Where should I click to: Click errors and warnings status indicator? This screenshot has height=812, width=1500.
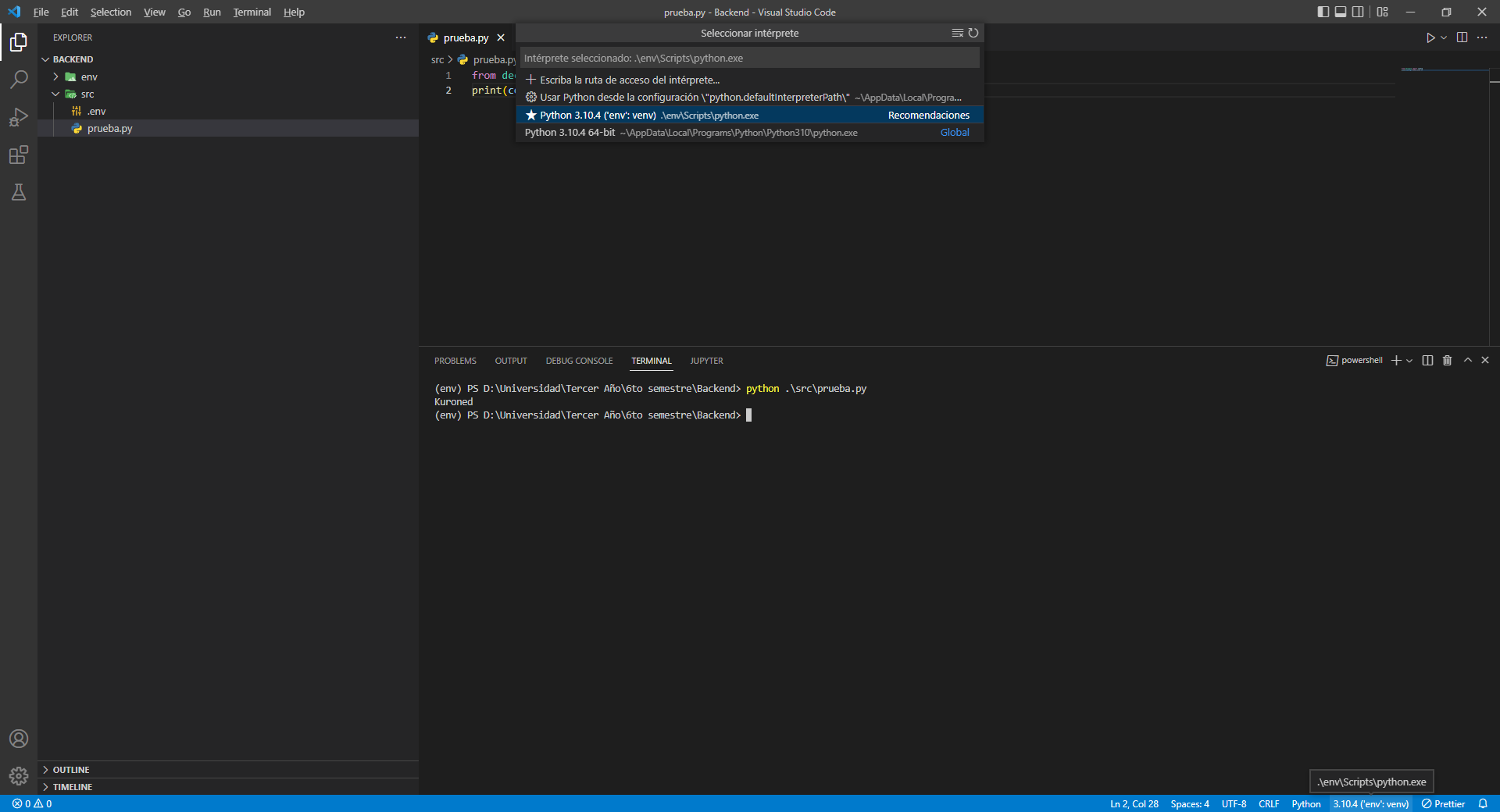click(x=32, y=803)
